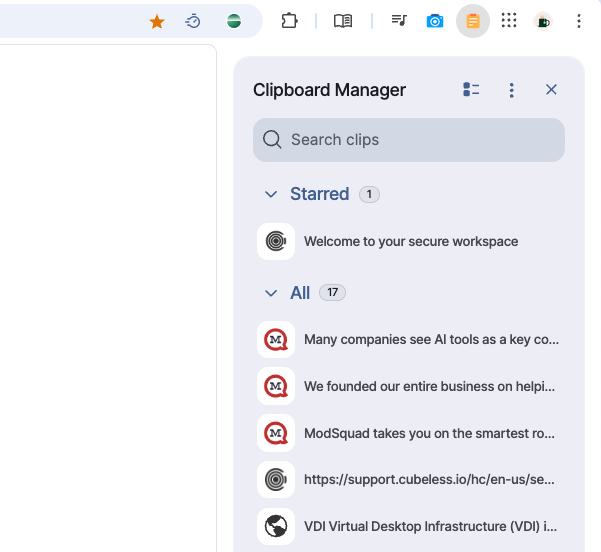Select the Many companies see AI tools clip
Screen dimensions: 601x552
click(409, 340)
